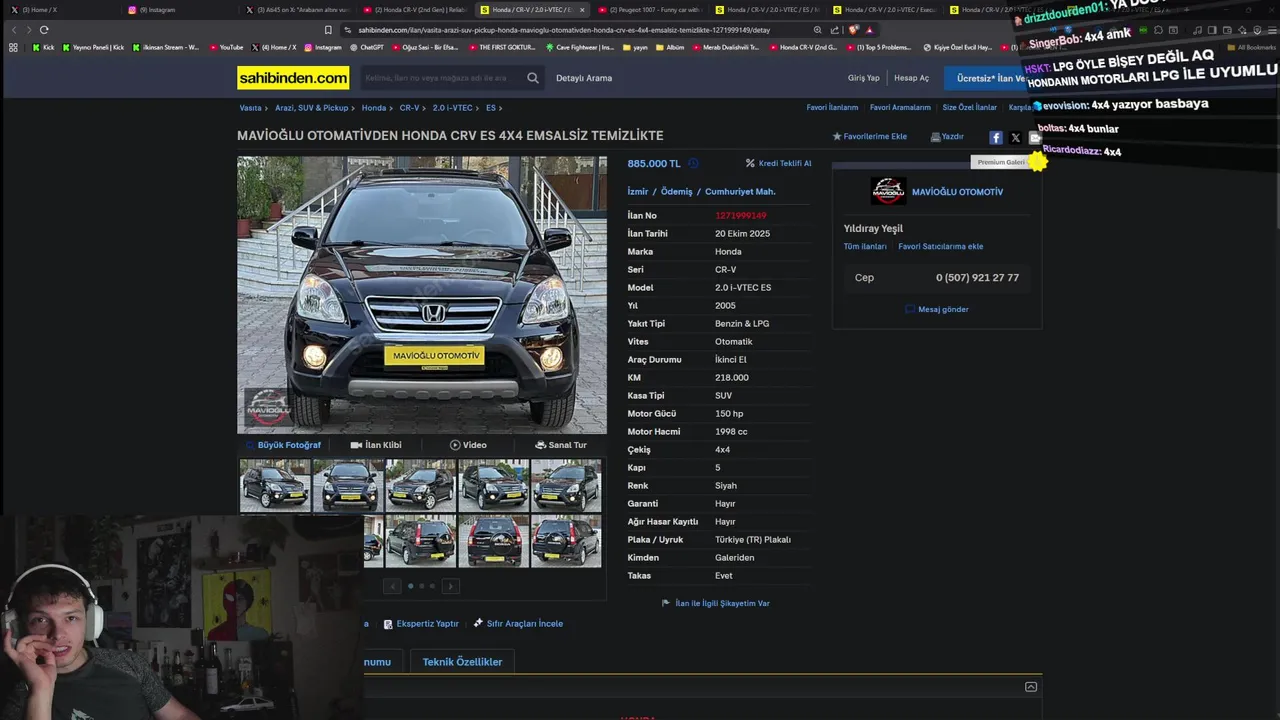Close the active Honda CR-V browser tab

tap(582, 10)
